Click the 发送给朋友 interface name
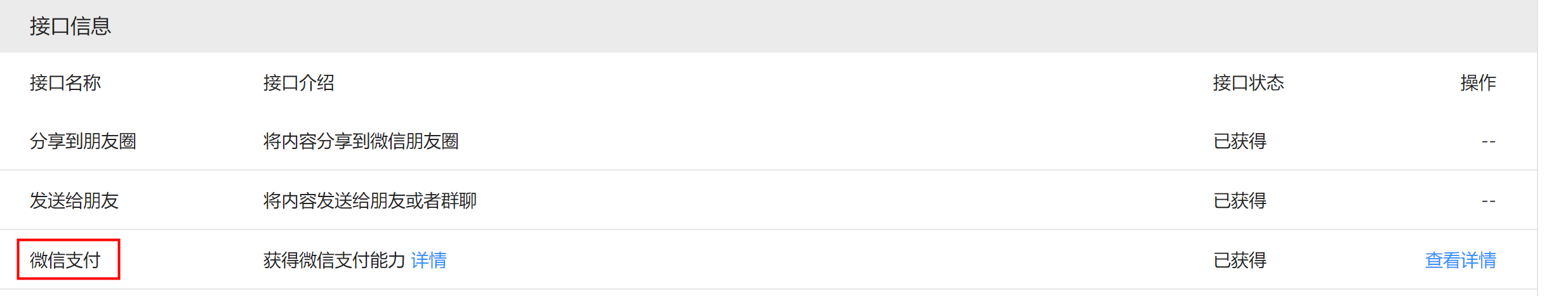Screen dimensions: 1568x296 74,200
